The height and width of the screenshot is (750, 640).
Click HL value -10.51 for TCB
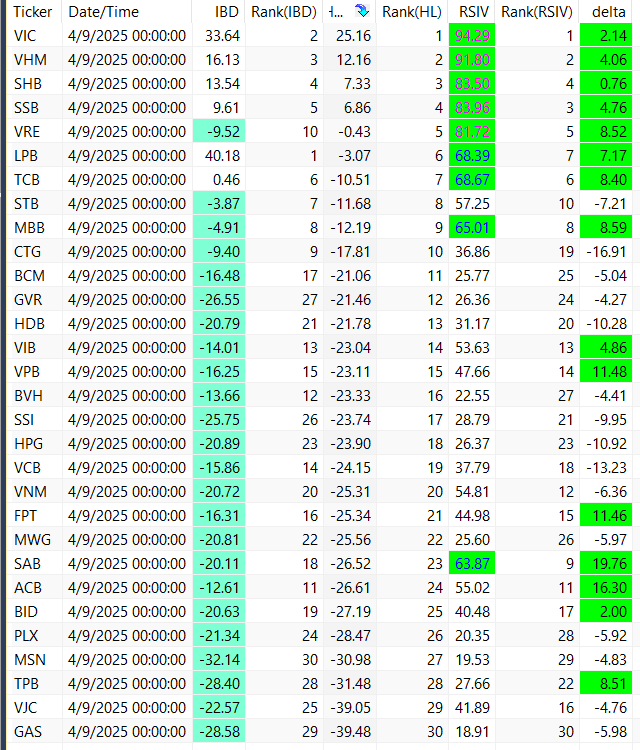pos(350,180)
